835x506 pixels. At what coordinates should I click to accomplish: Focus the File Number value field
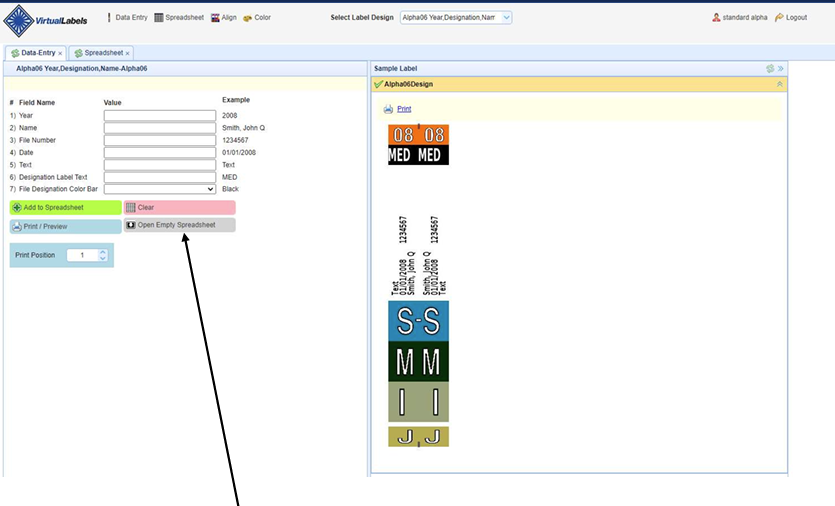click(160, 140)
